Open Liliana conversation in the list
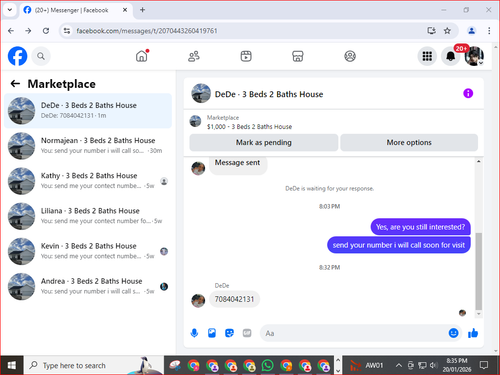Image resolution: width=500 pixels, height=375 pixels. point(88,216)
